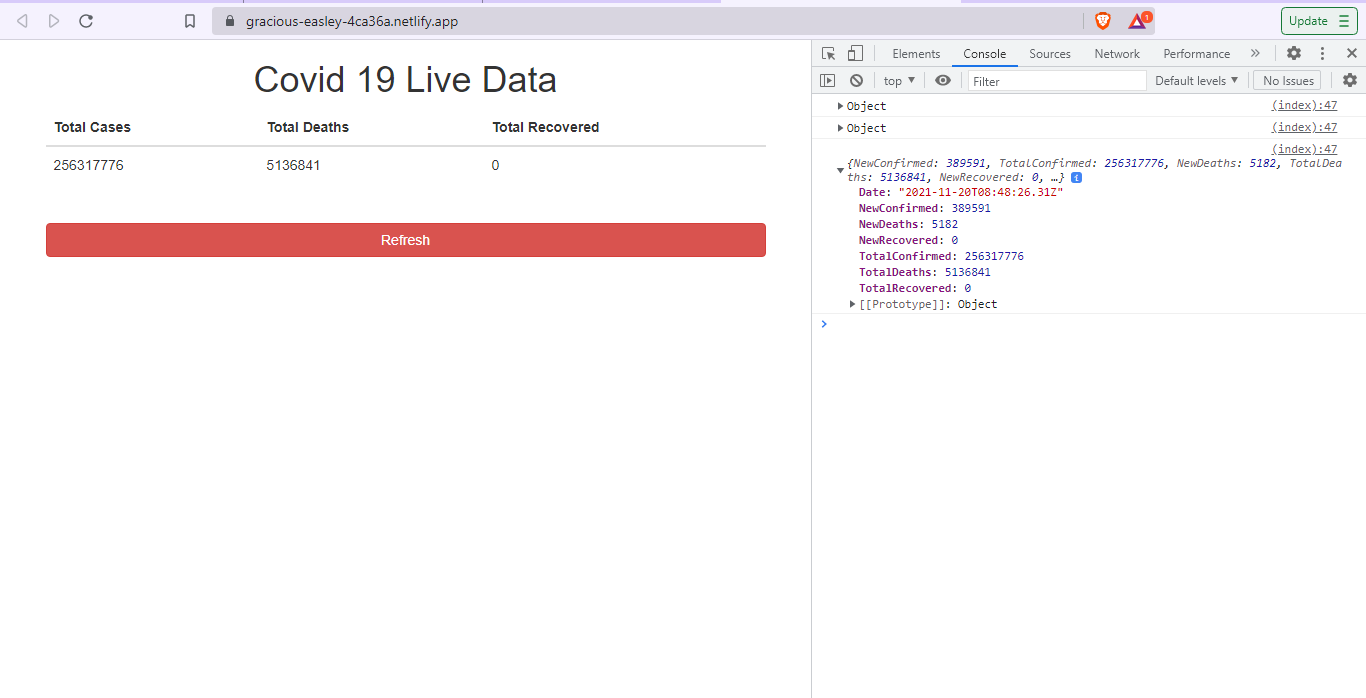Image resolution: width=1366 pixels, height=698 pixels.
Task: Open the Network tab
Action: [1117, 54]
